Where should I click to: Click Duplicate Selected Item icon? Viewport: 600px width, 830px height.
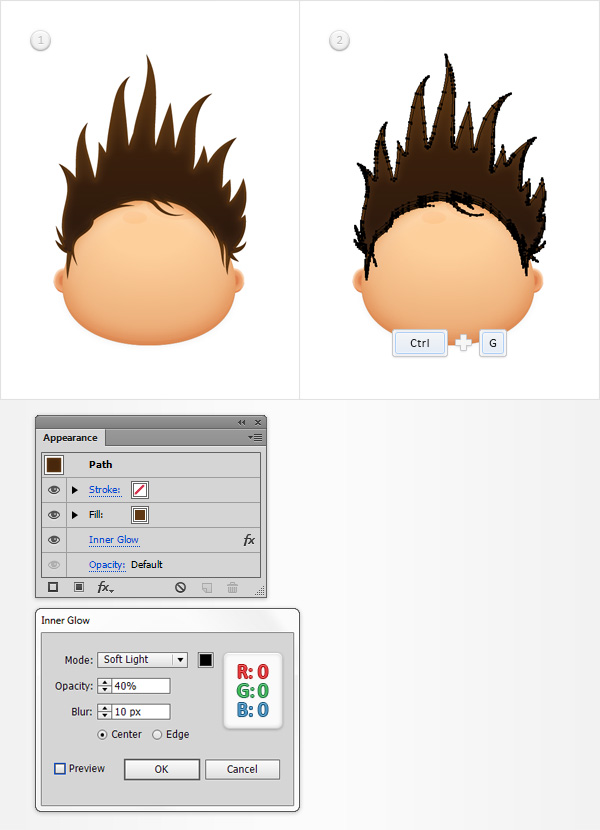point(208,588)
